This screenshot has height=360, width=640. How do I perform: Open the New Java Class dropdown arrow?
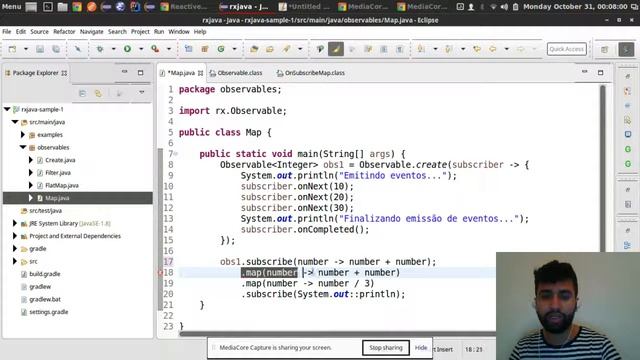234,49
